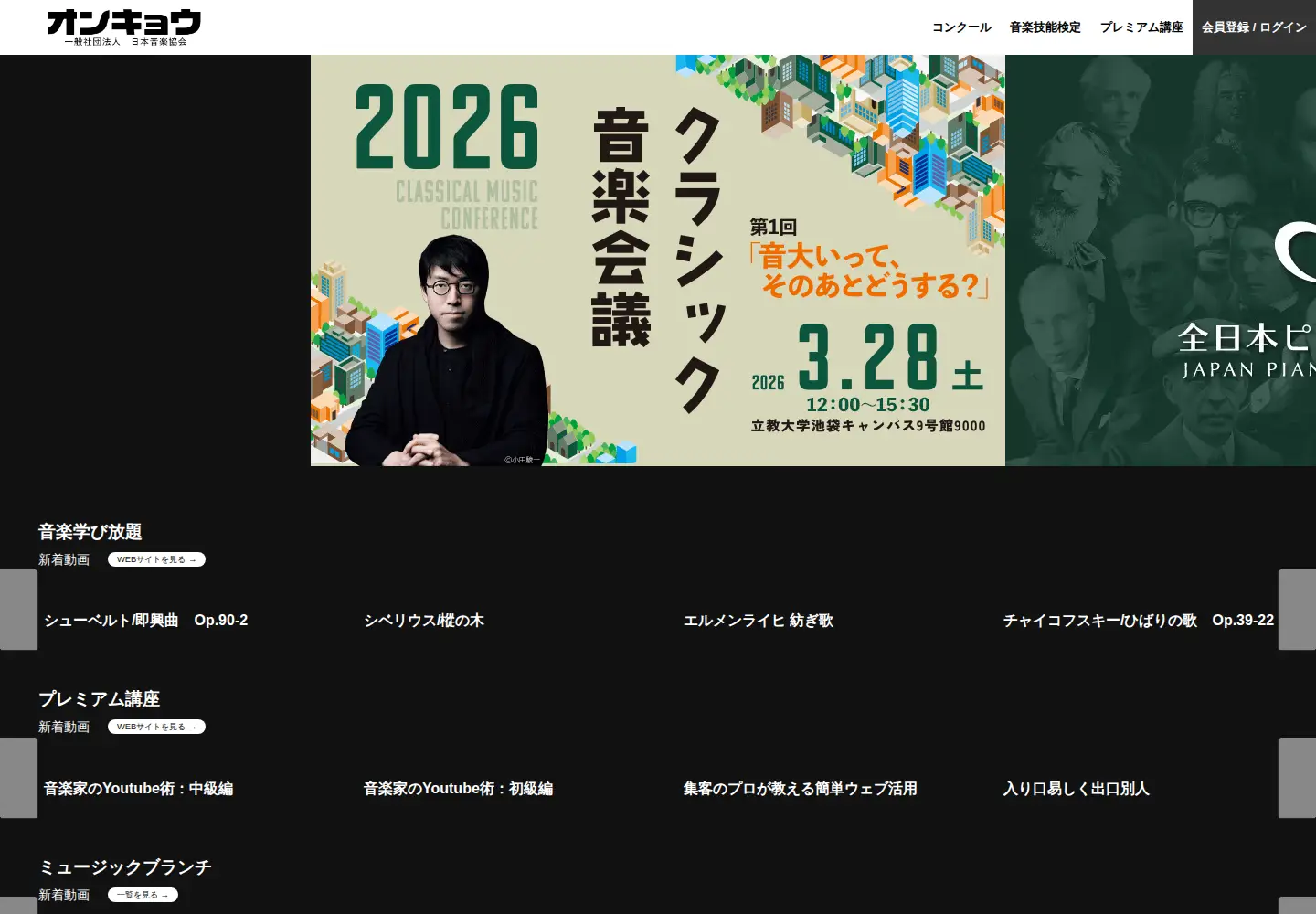The height and width of the screenshot is (914, 1316).
Task: Select the green 全日本ピ… banner slide
Action: (1161, 260)
